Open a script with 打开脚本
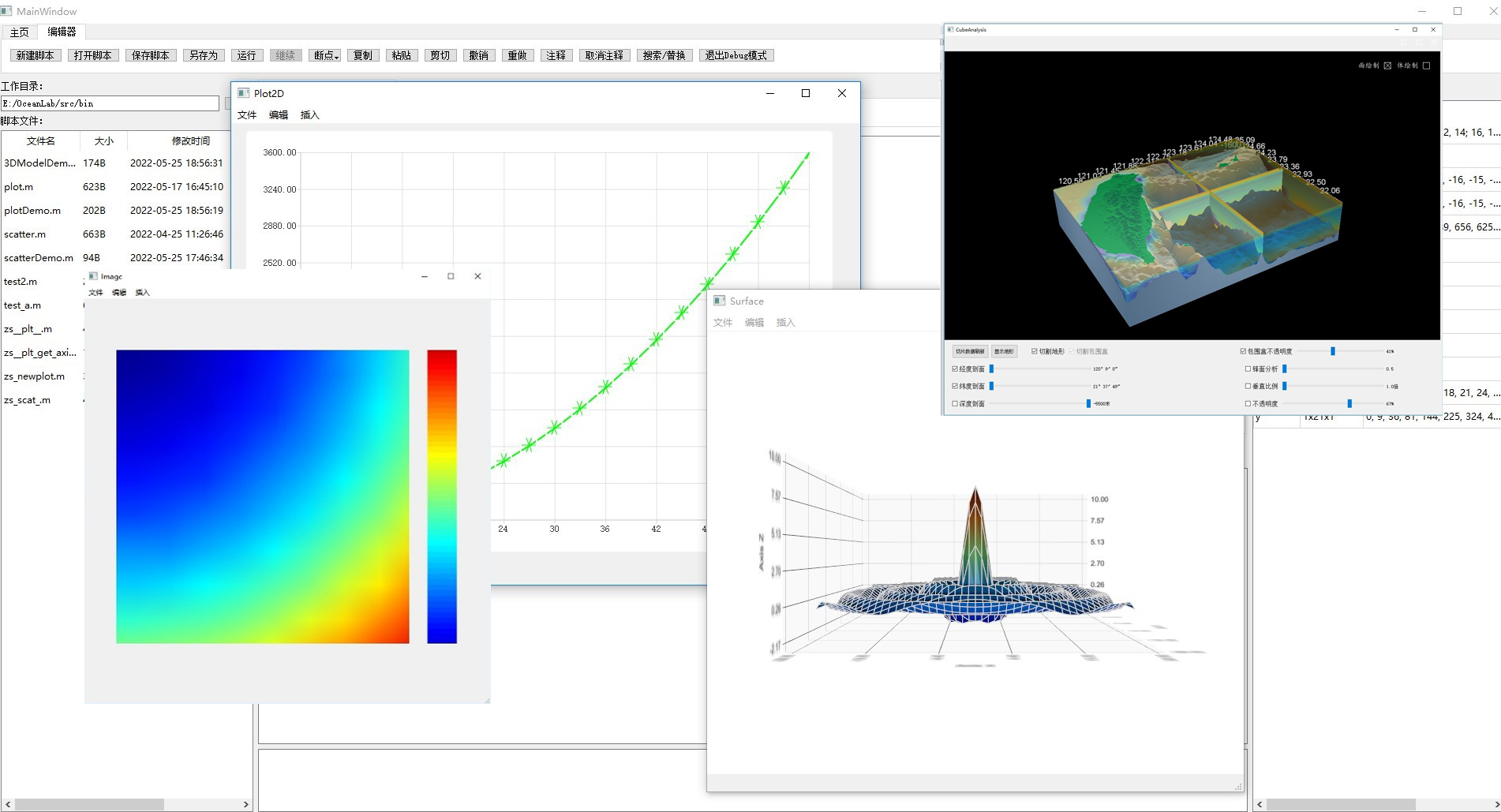1501x812 pixels. pos(93,55)
